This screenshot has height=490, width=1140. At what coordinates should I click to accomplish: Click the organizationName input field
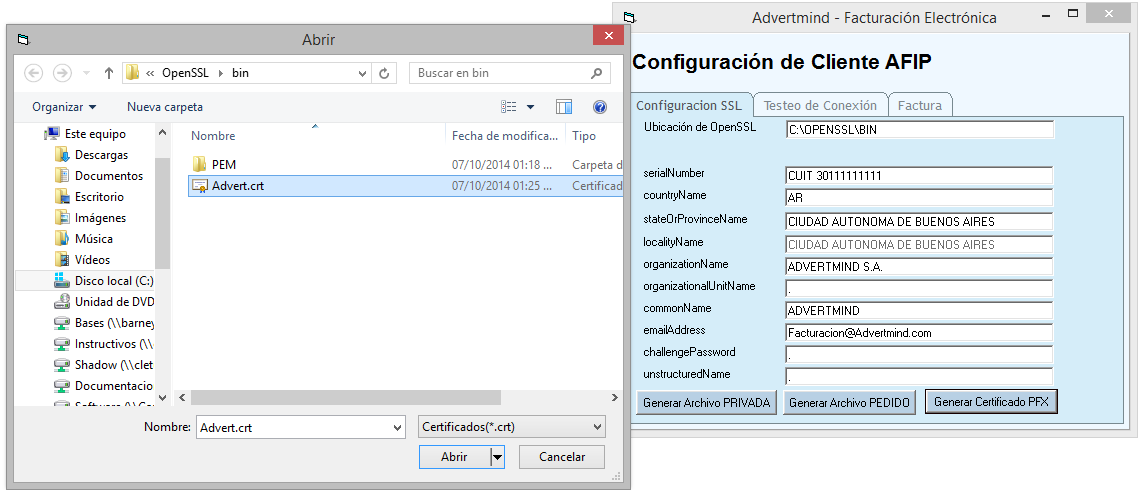click(x=920, y=267)
